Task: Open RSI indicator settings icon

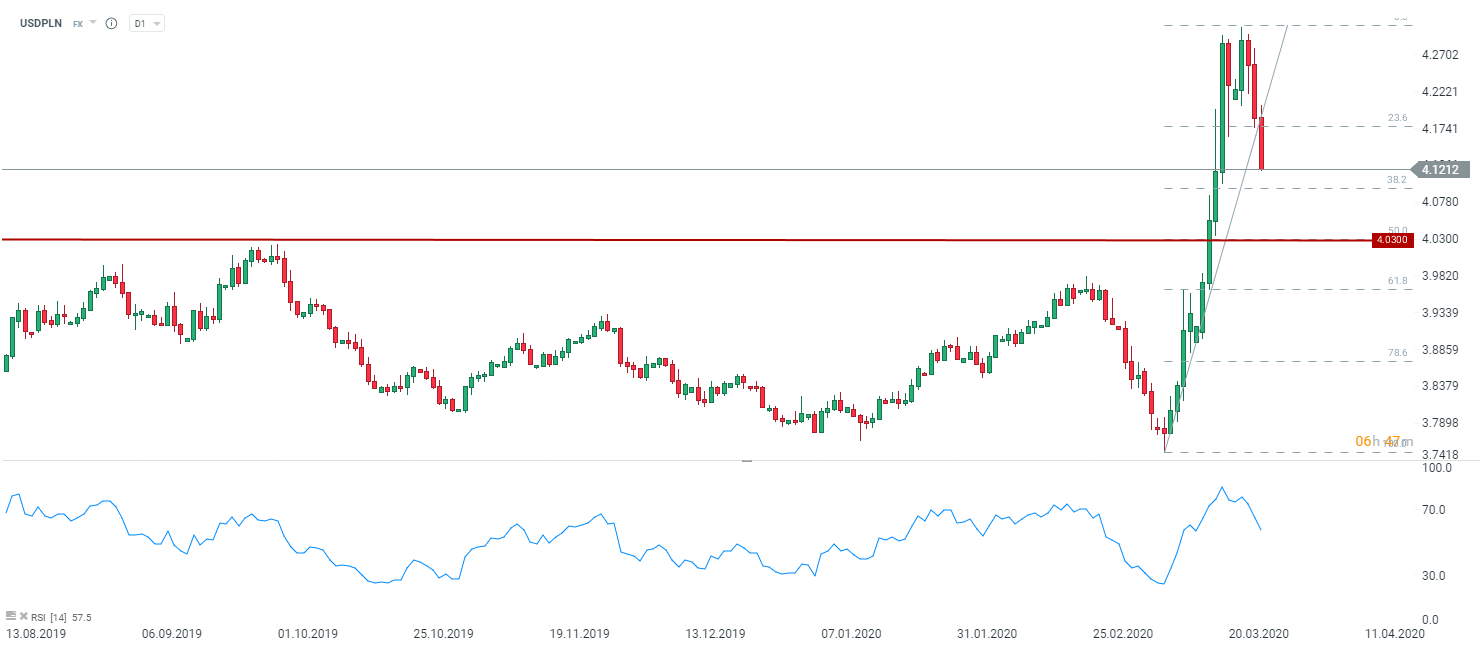Action: 10,617
